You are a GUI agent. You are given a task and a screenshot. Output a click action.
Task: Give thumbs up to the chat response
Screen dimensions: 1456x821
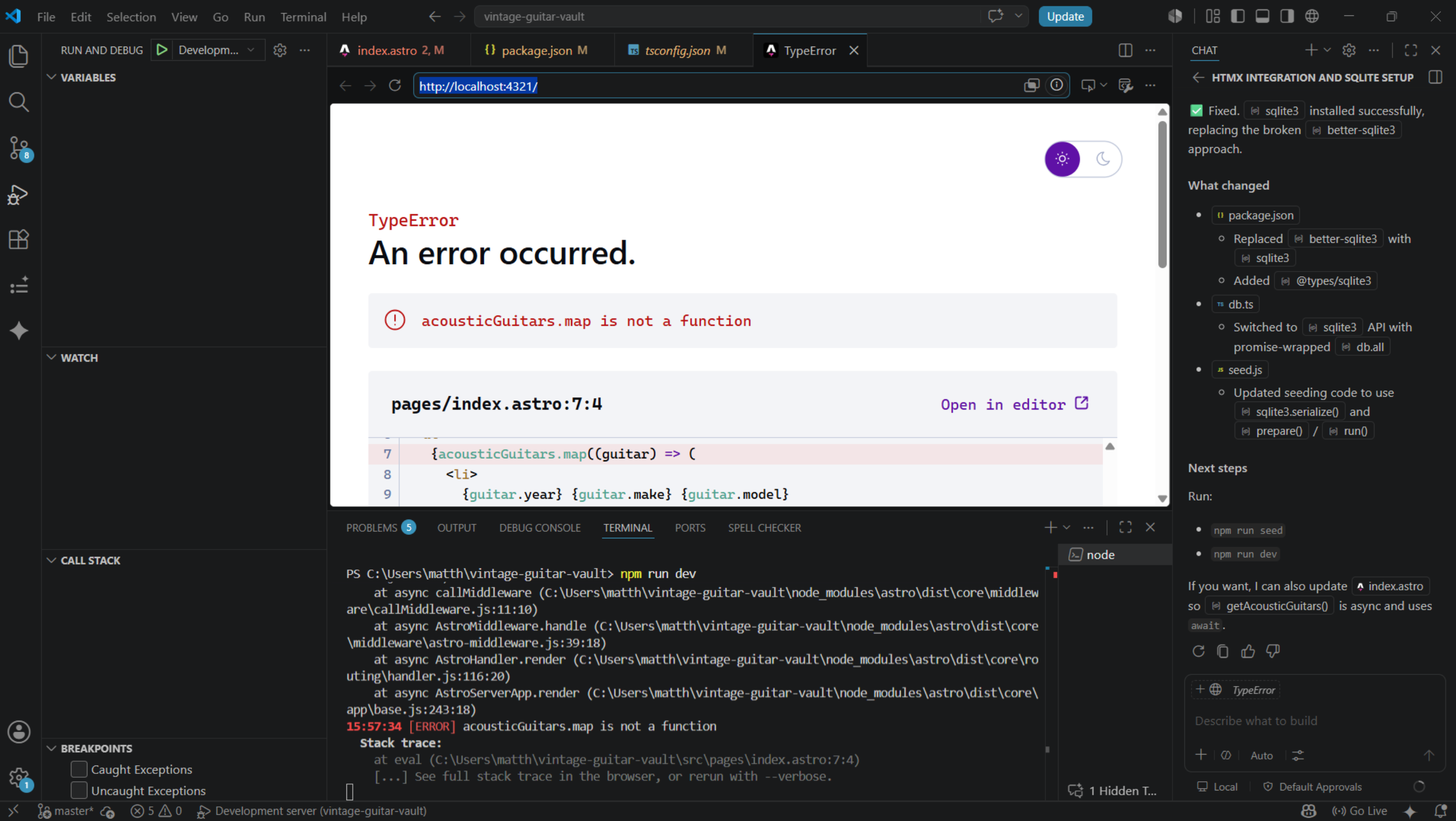[1247, 652]
